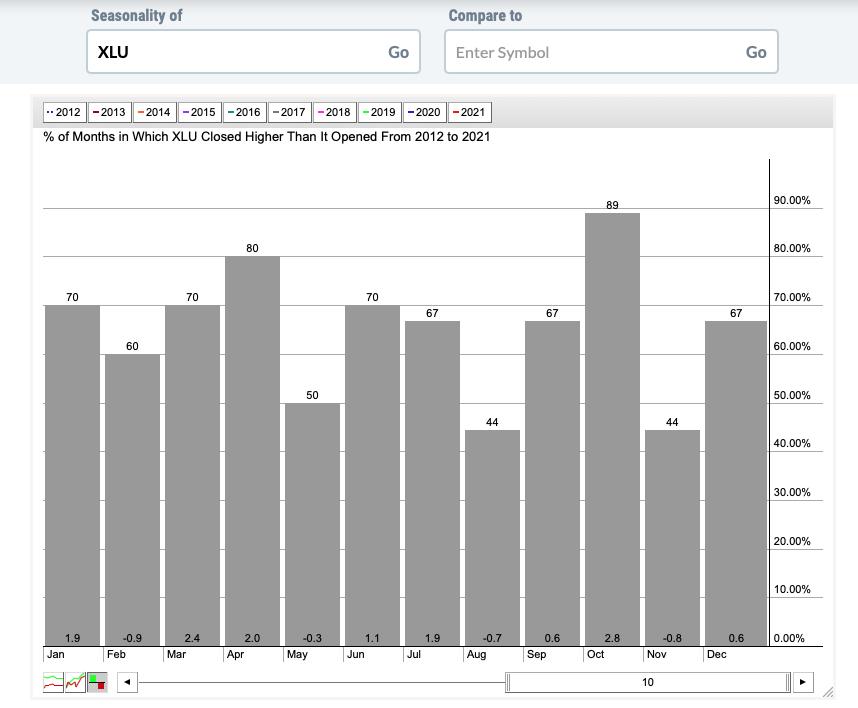Select the December bar with 0.6

coord(736,483)
